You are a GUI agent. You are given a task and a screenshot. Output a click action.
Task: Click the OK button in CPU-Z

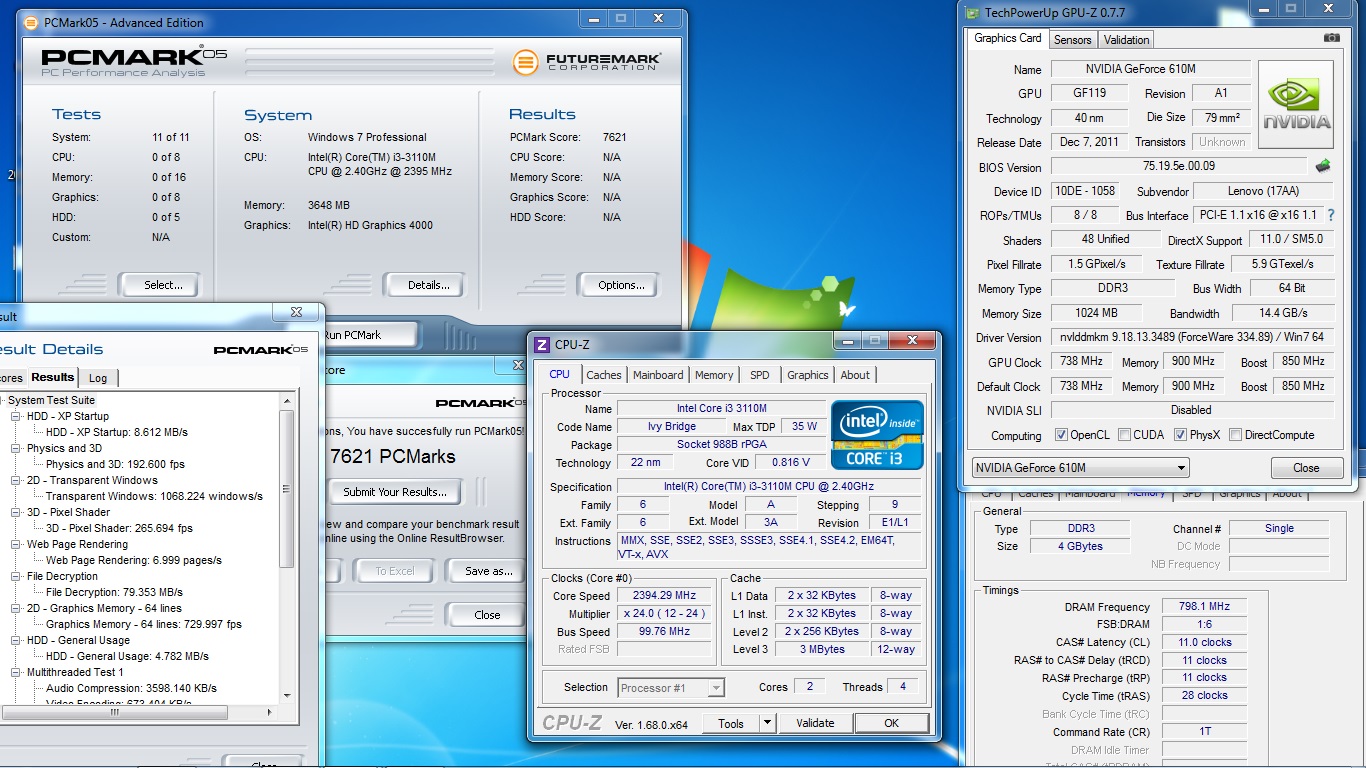[891, 723]
